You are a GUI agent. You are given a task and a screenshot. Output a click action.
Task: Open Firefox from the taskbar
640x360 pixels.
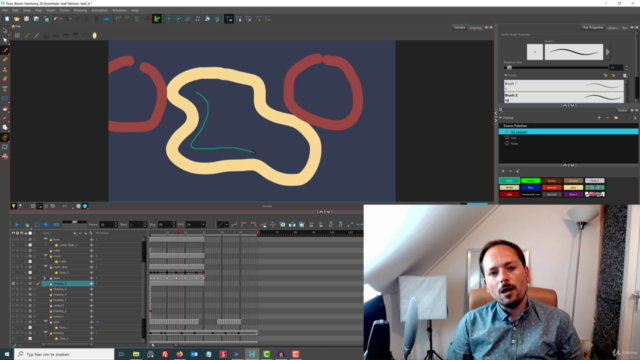(x=180, y=354)
